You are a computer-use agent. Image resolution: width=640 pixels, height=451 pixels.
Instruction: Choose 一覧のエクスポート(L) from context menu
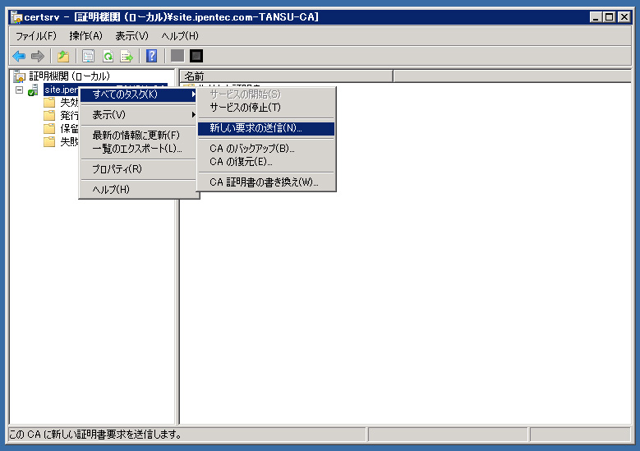pyautogui.click(x=138, y=148)
